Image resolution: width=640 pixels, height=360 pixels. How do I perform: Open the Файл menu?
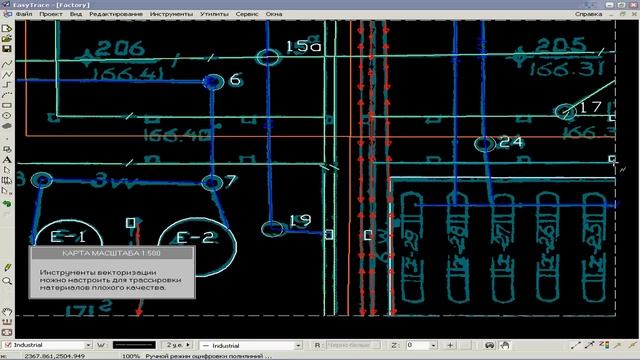tap(24, 14)
